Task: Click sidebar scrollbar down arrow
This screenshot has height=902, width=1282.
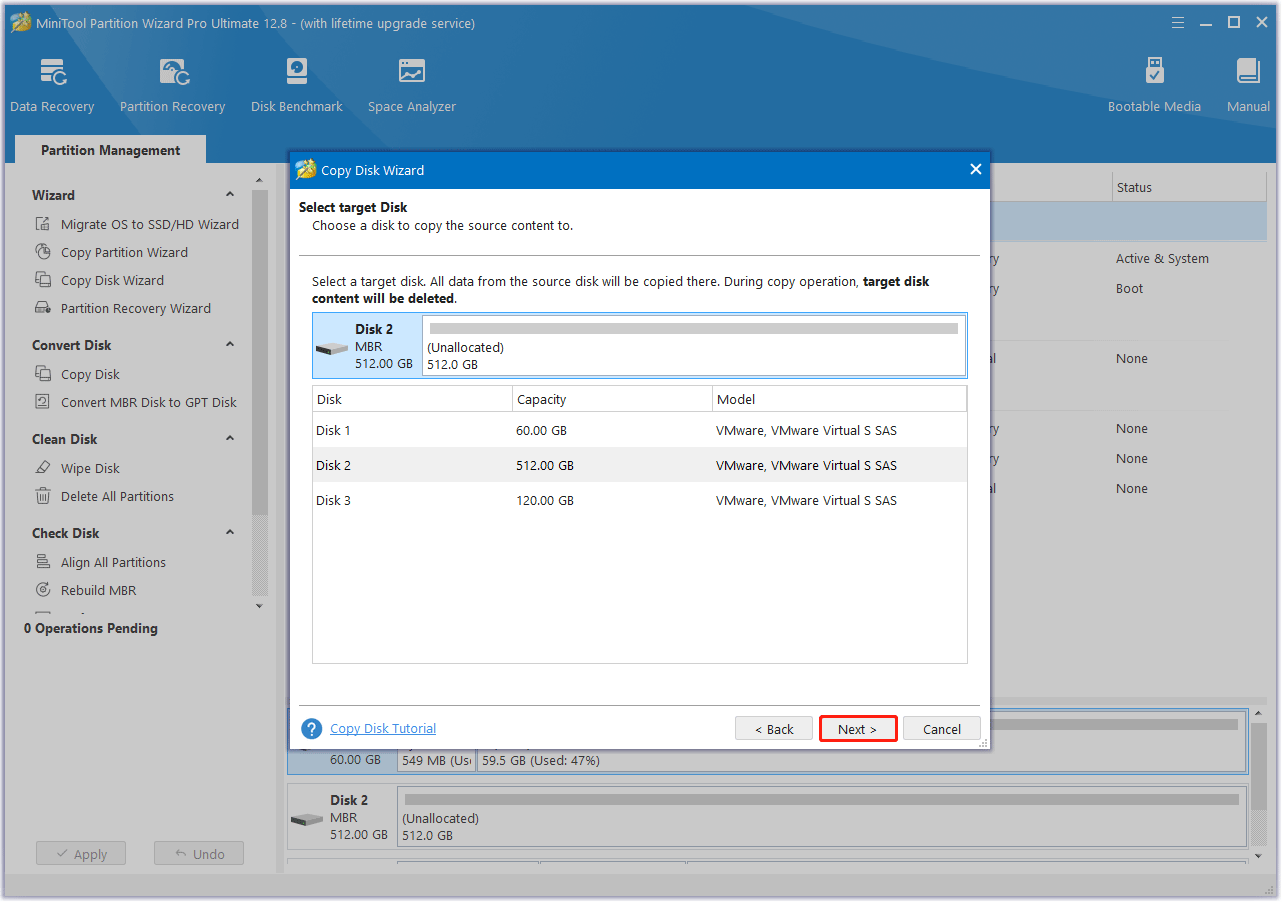Action: (x=260, y=606)
